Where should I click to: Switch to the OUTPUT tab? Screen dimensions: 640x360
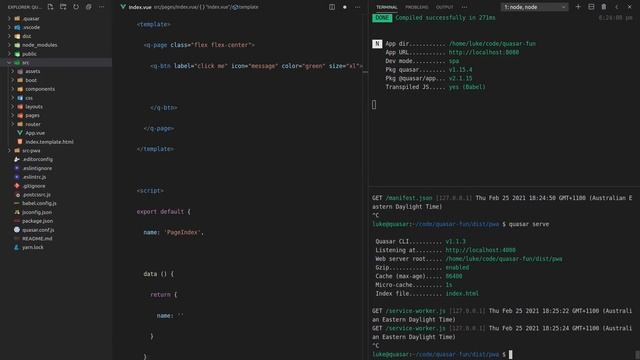coord(444,7)
